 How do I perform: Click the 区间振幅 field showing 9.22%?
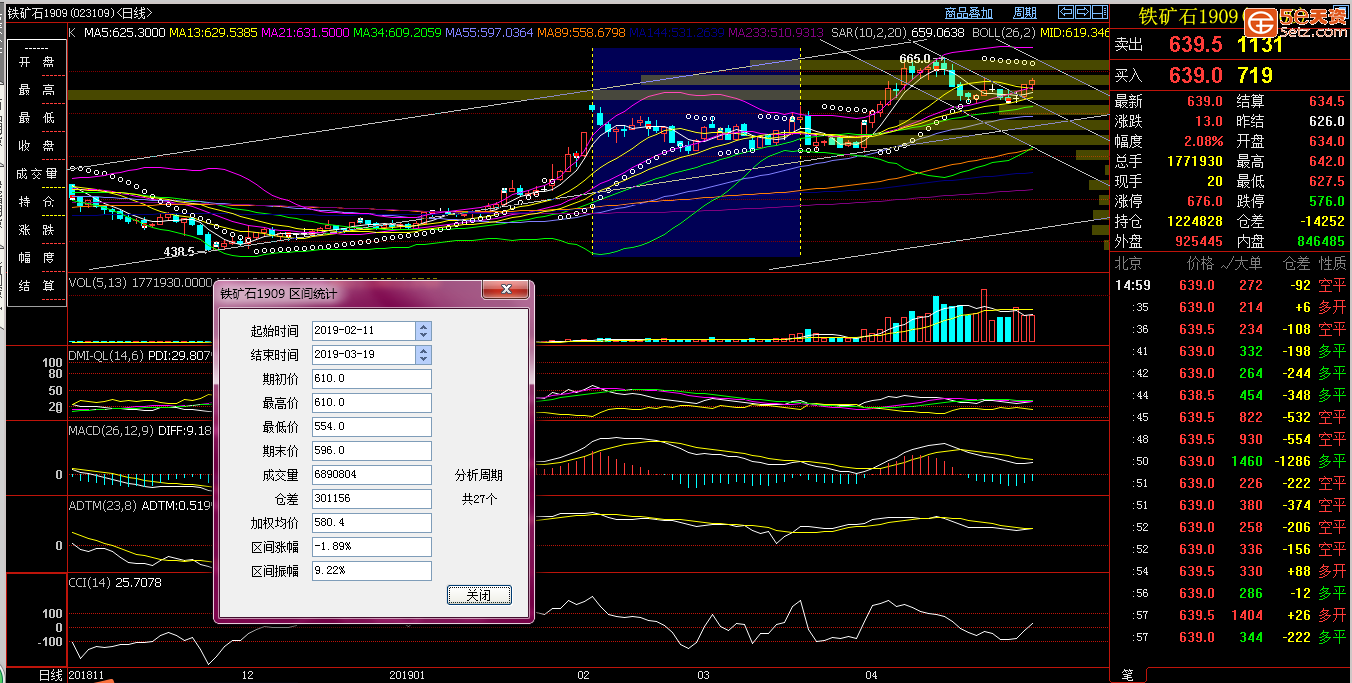click(x=371, y=571)
